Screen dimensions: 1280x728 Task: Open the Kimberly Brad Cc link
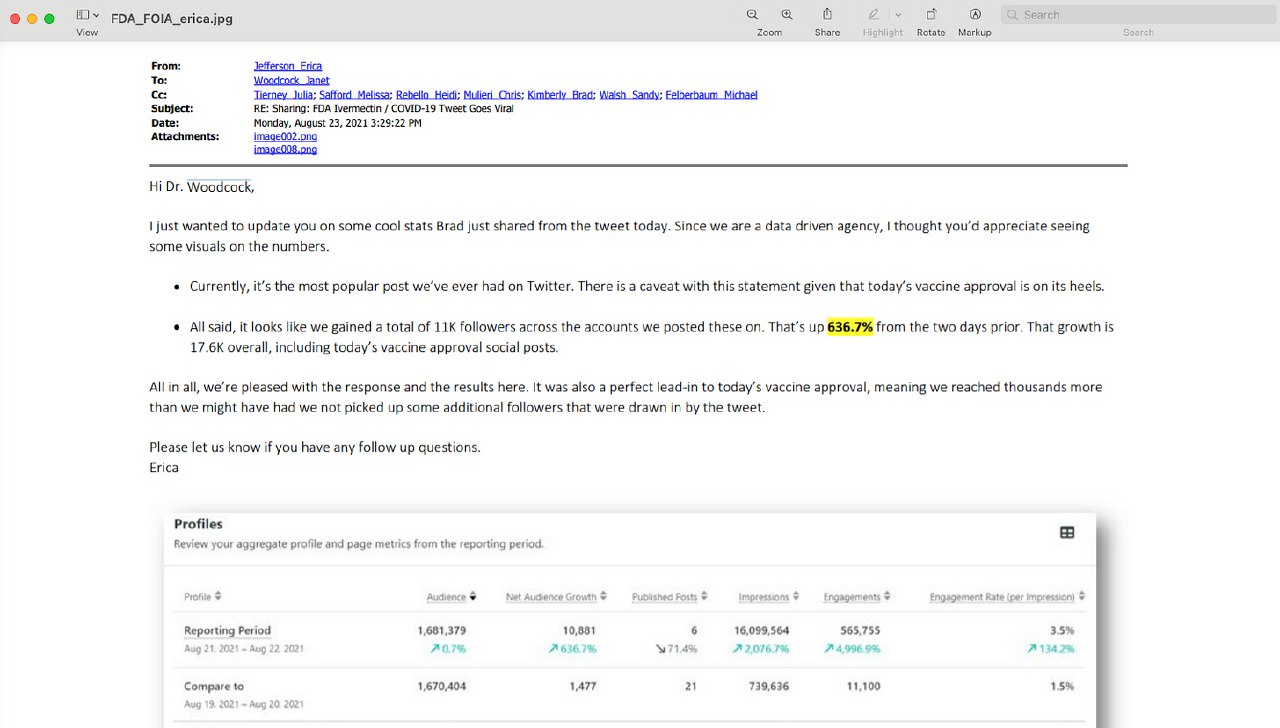pyautogui.click(x=560, y=94)
